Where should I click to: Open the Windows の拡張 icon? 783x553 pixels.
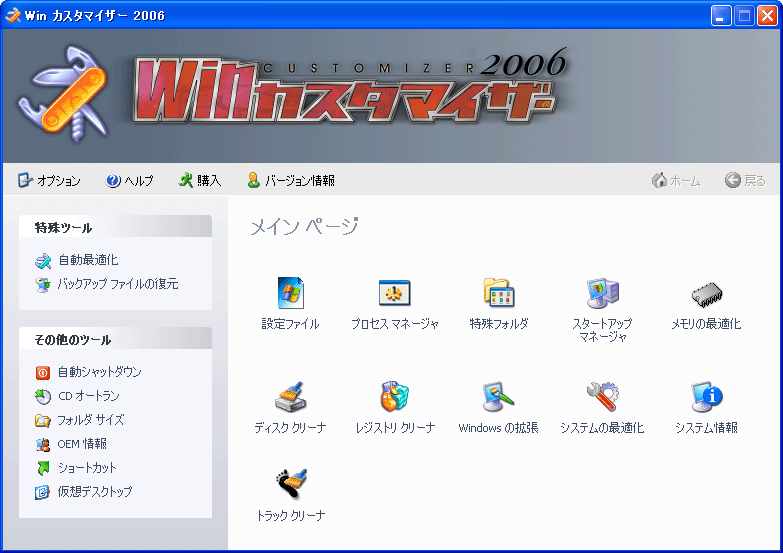[x=498, y=397]
